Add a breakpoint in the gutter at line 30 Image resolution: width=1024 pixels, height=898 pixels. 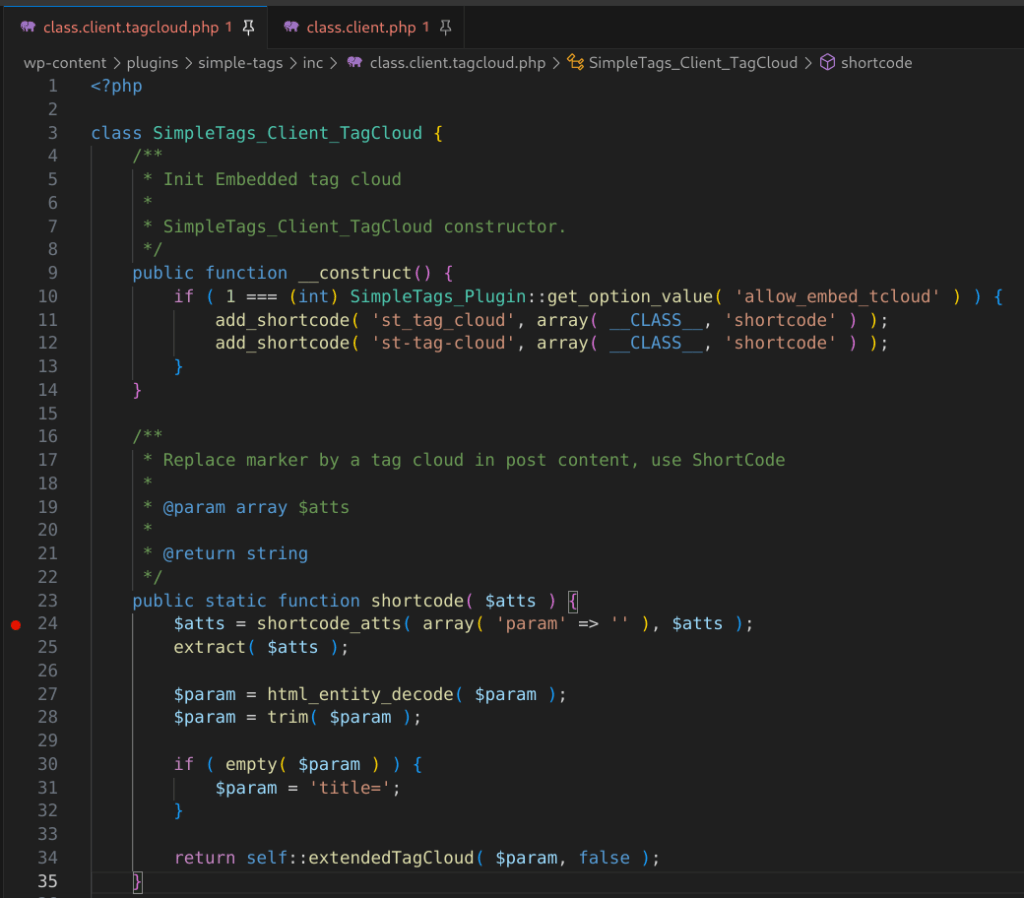click(16, 763)
